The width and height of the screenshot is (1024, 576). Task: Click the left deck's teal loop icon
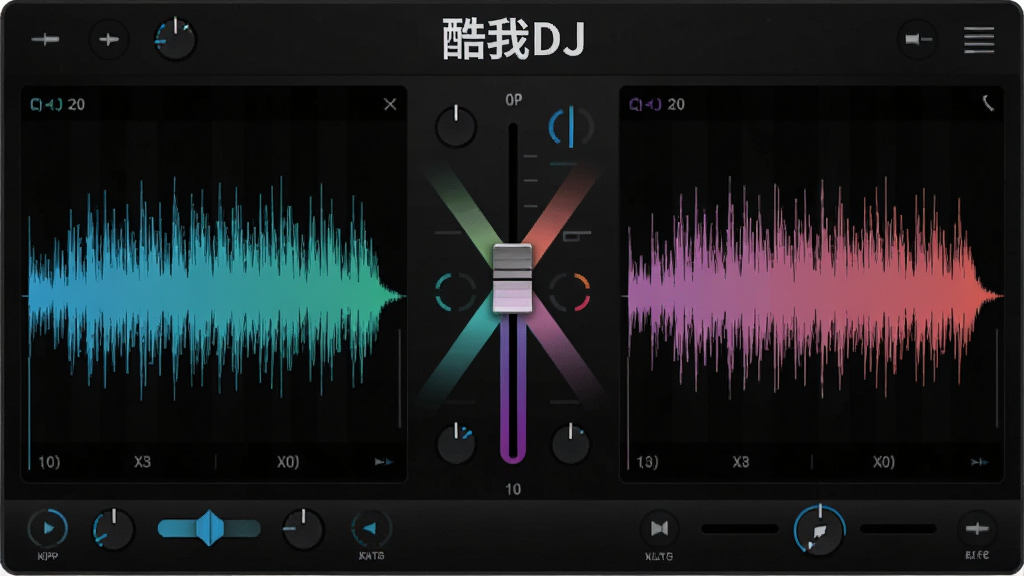click(x=46, y=104)
